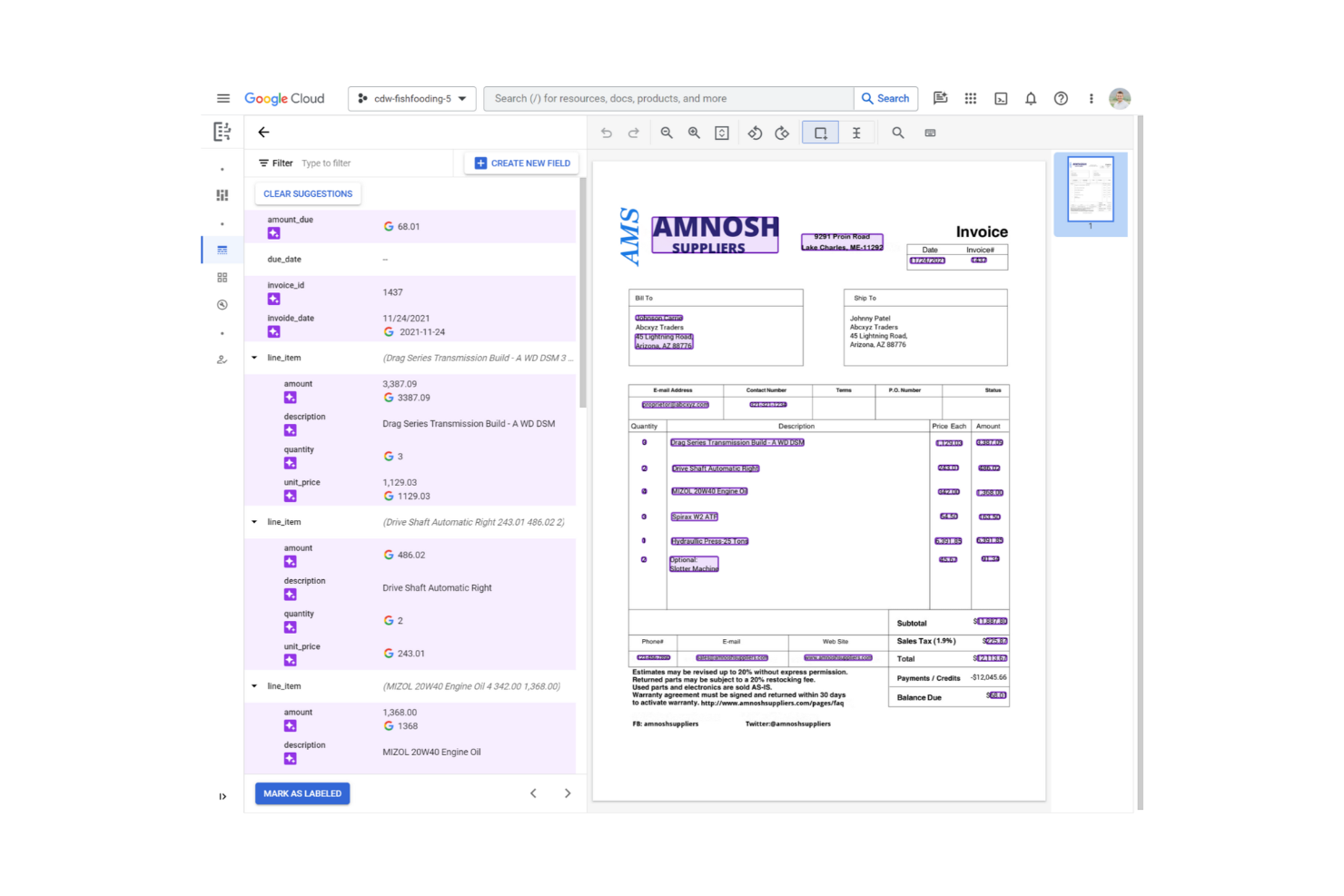This screenshot has width=1344, height=896.
Task: Open the four-squares gallery sidebar icon
Action: [x=222, y=278]
